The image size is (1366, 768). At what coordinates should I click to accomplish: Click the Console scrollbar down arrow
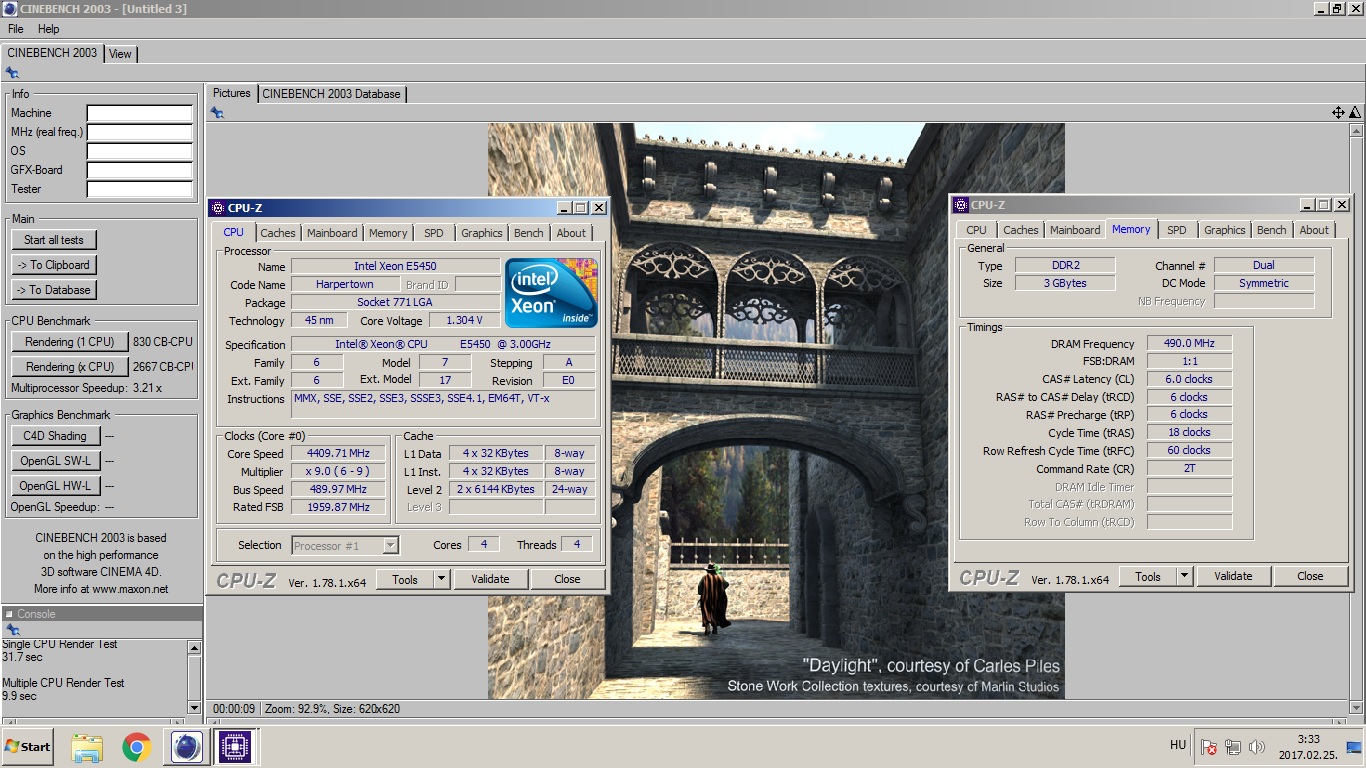click(x=195, y=707)
